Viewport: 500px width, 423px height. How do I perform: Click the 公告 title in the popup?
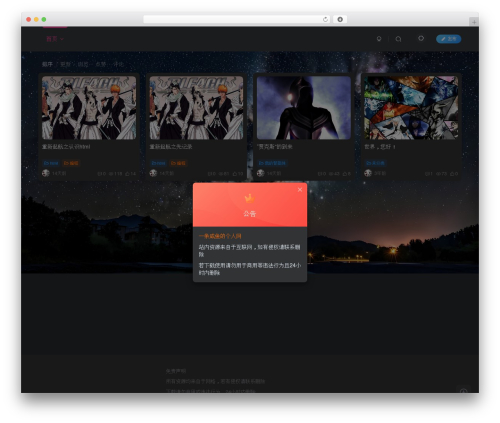tap(250, 214)
